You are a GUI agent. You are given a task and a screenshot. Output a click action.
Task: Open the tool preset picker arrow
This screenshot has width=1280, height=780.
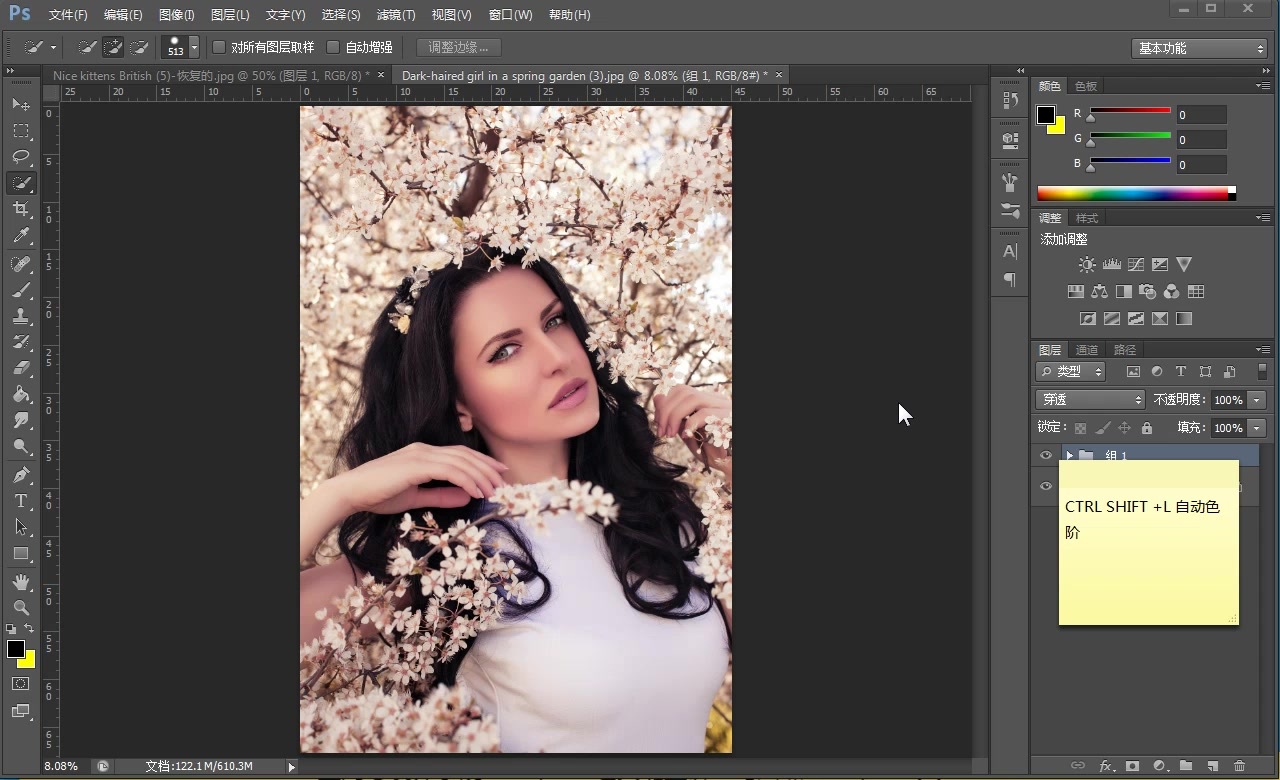coord(53,47)
